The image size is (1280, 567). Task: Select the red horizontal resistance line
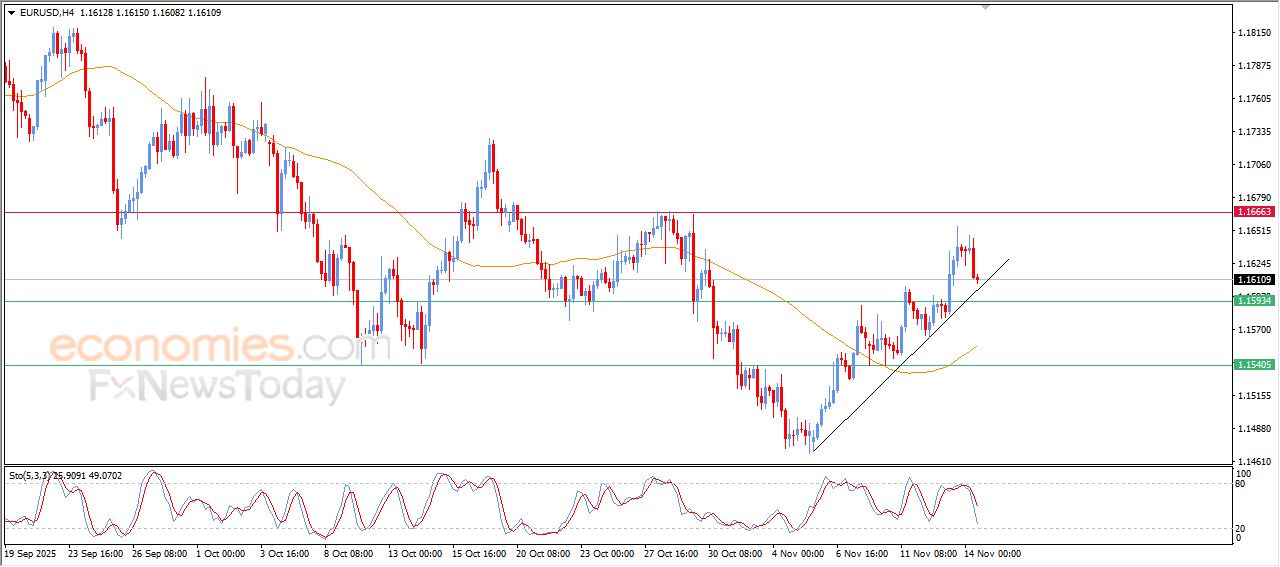point(600,212)
